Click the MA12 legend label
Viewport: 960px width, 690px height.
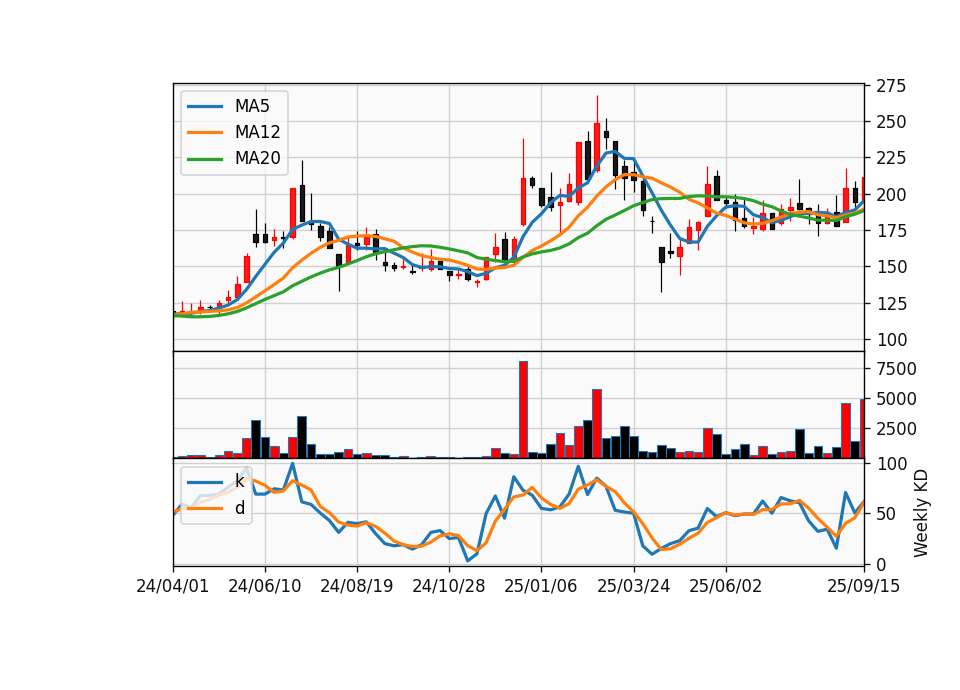click(x=257, y=132)
